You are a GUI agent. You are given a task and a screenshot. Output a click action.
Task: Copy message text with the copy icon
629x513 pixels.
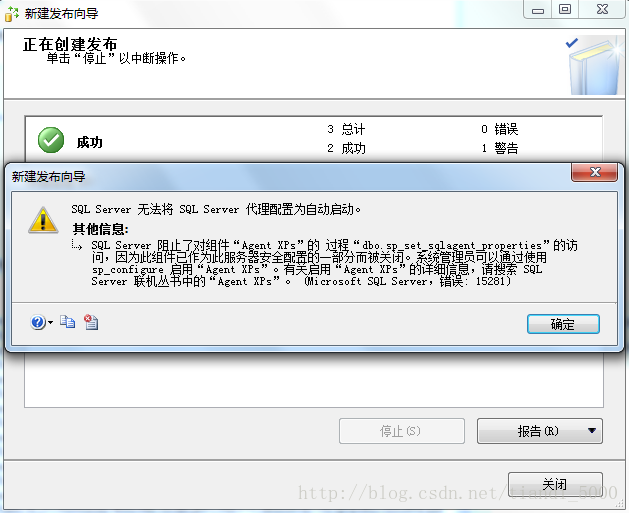click(67, 322)
